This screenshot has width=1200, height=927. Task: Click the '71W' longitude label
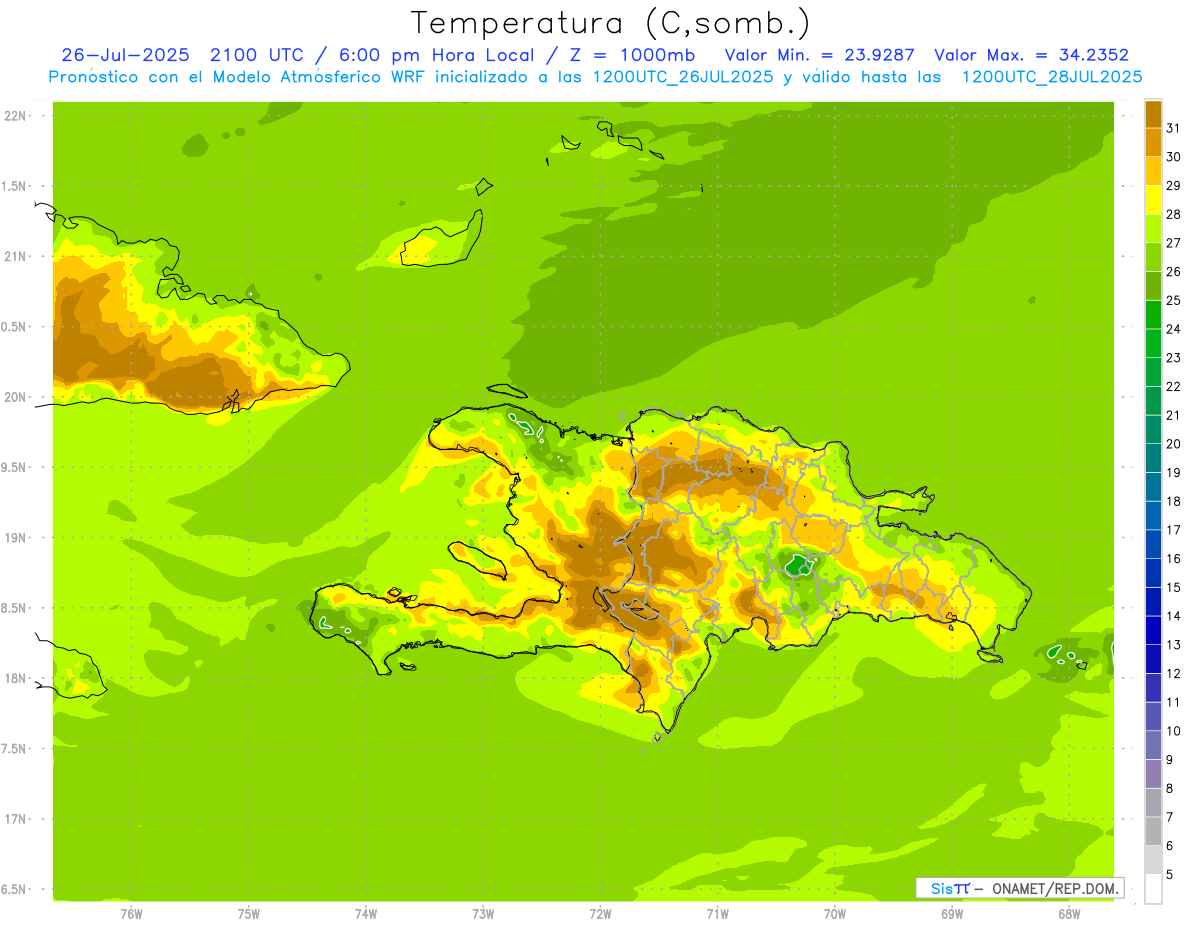click(717, 915)
